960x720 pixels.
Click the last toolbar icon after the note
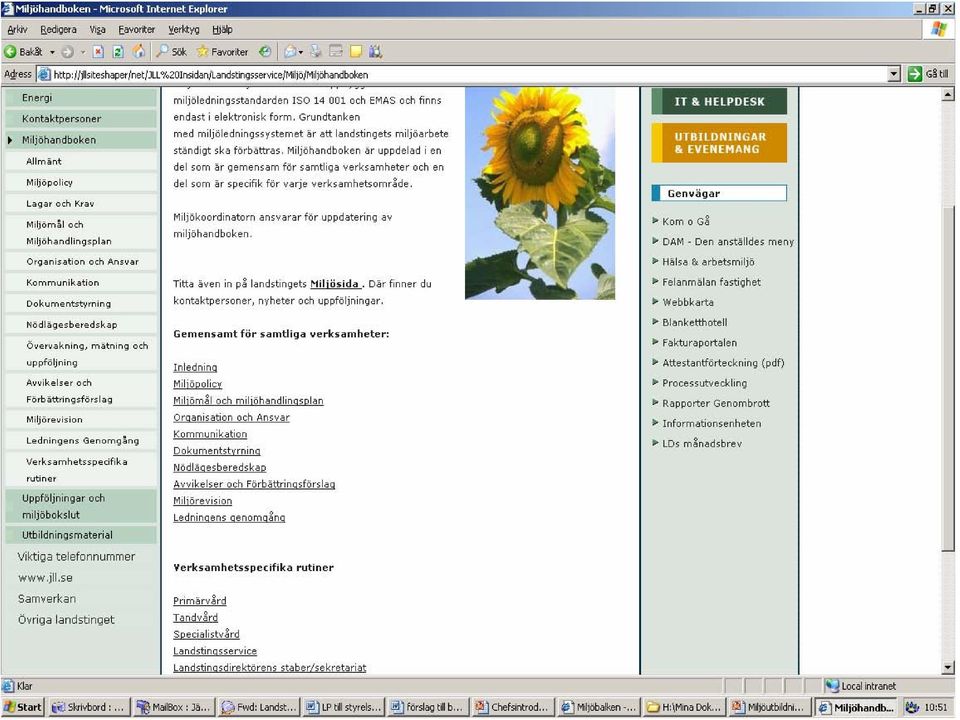(x=375, y=52)
